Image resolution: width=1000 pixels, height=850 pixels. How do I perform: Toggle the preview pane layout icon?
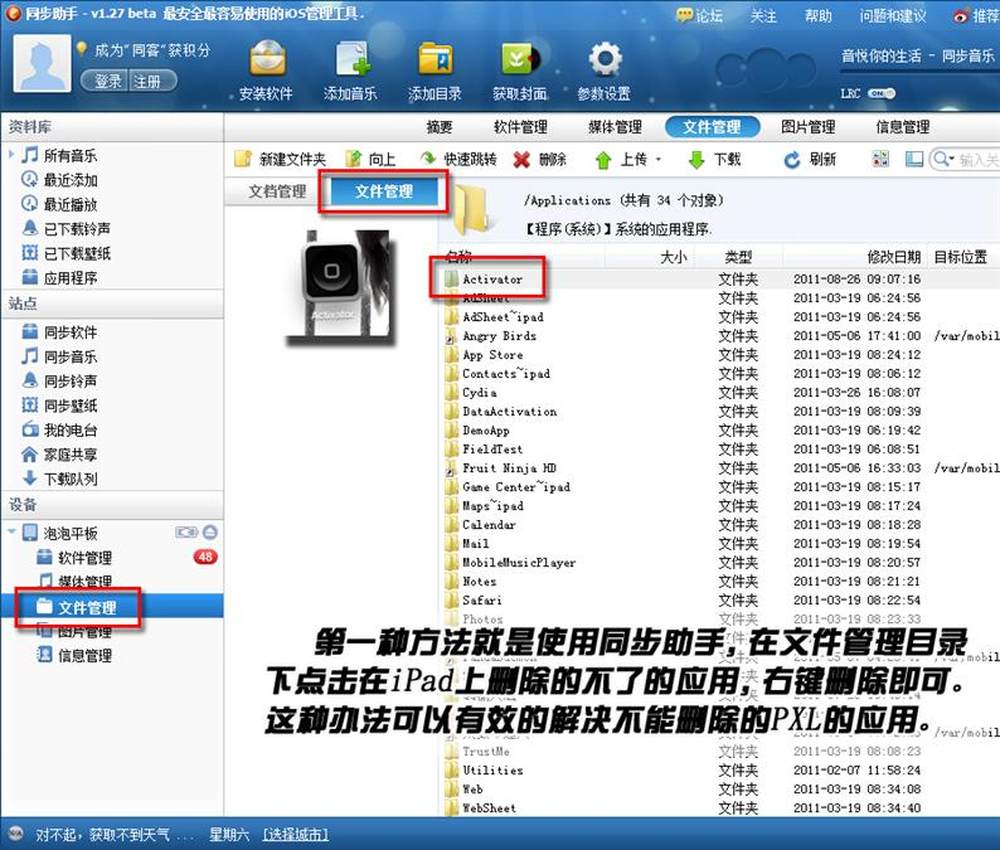914,159
